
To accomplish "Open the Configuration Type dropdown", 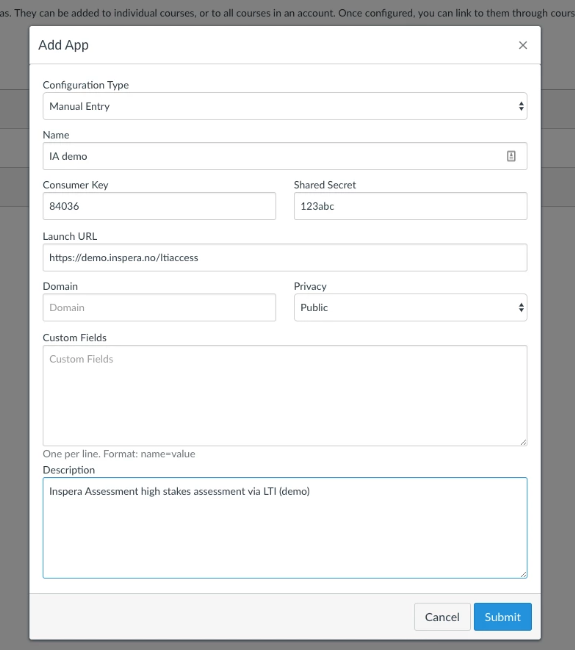I will click(x=285, y=106).
